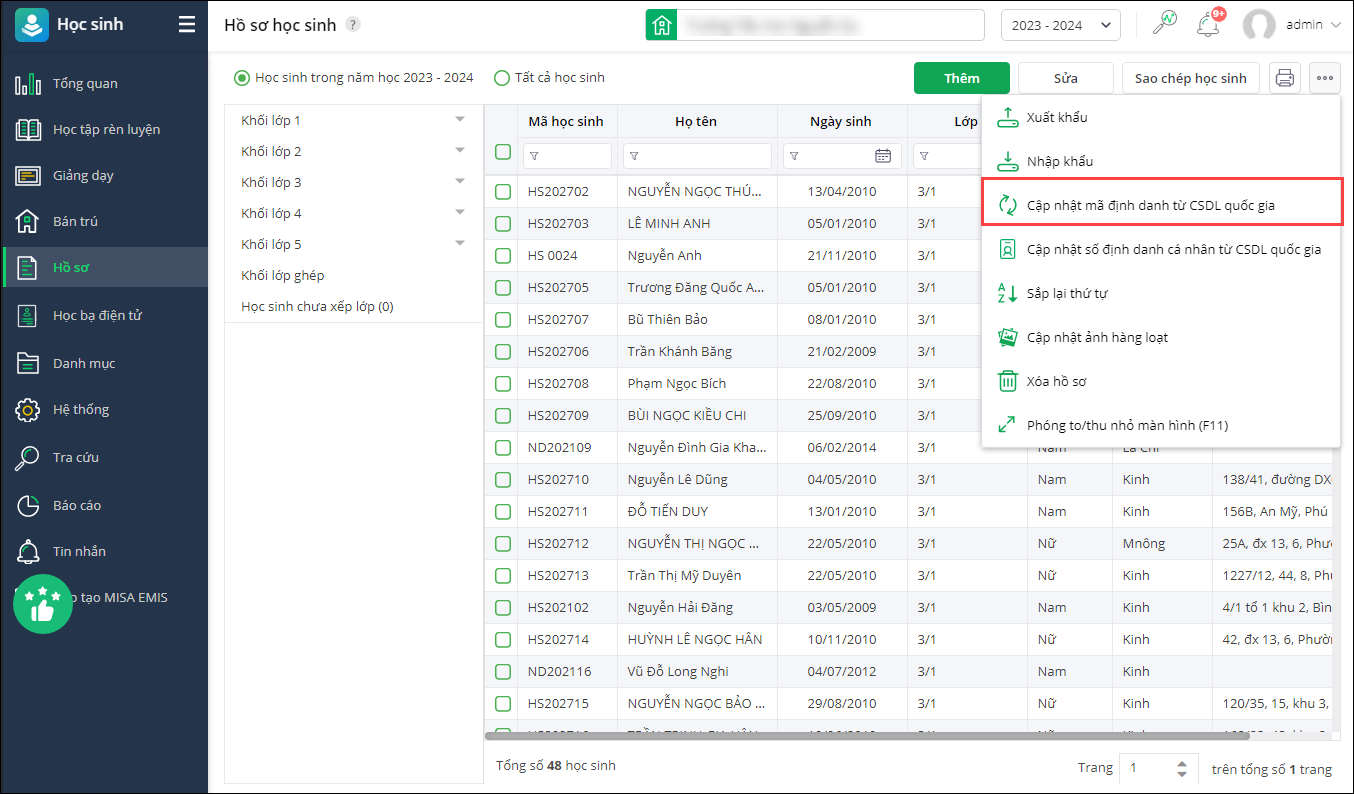Viewport: 1354px width, 794px height.
Task: Select Cập nhật mã định danh từ CSDL quốc gia
Action: (1160, 205)
